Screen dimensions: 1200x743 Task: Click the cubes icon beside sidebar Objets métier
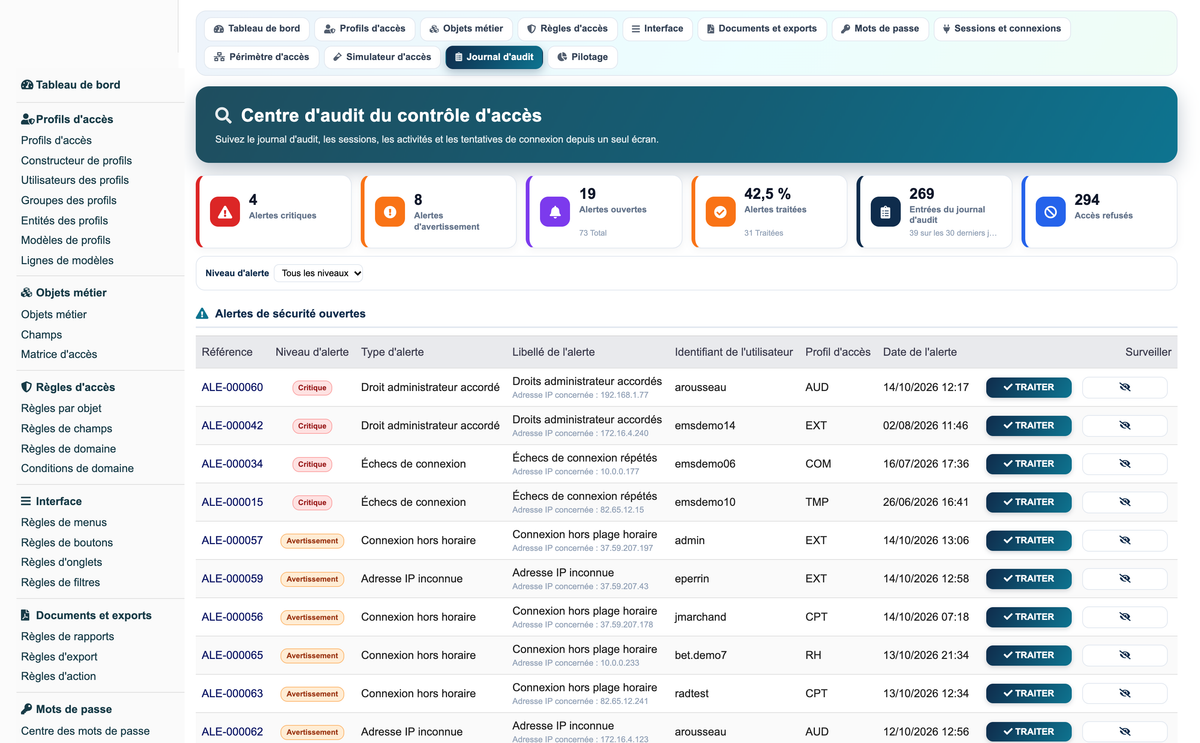pos(27,293)
